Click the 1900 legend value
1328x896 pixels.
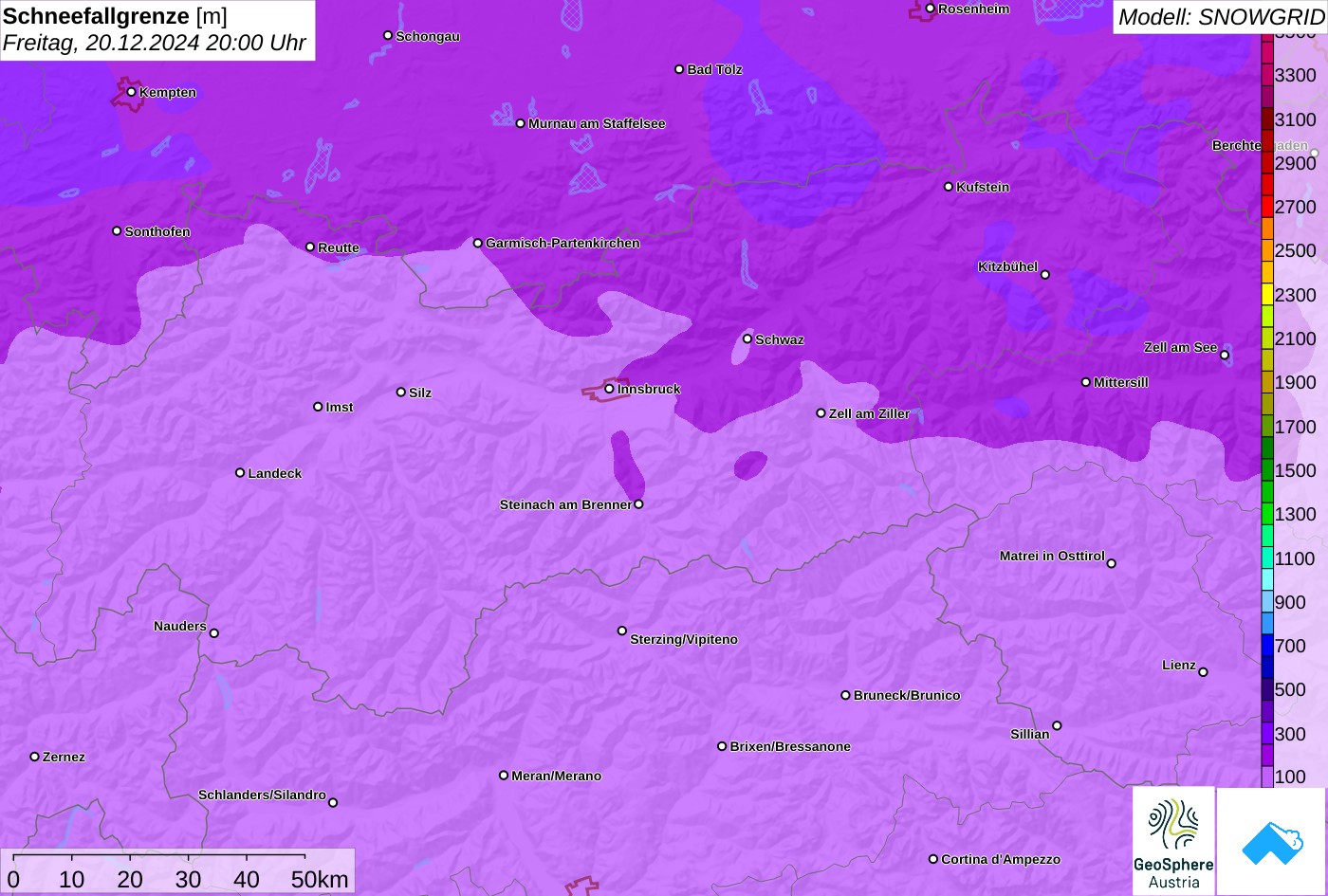(1296, 382)
